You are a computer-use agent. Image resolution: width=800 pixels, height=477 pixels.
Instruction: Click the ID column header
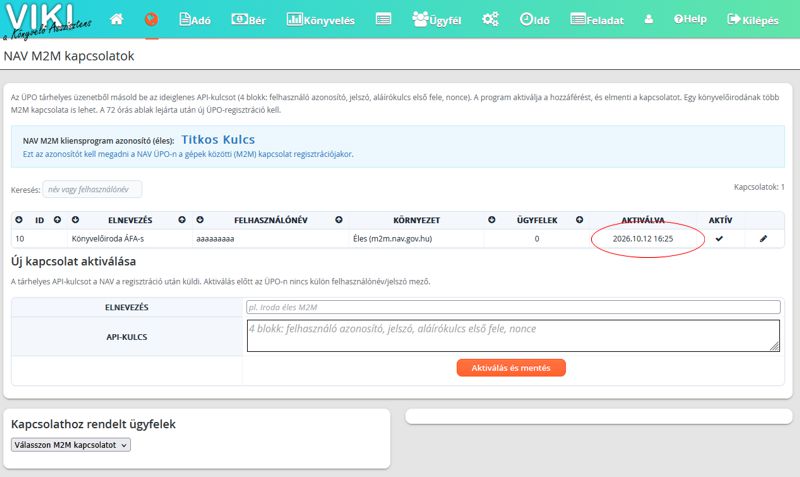[x=39, y=220]
